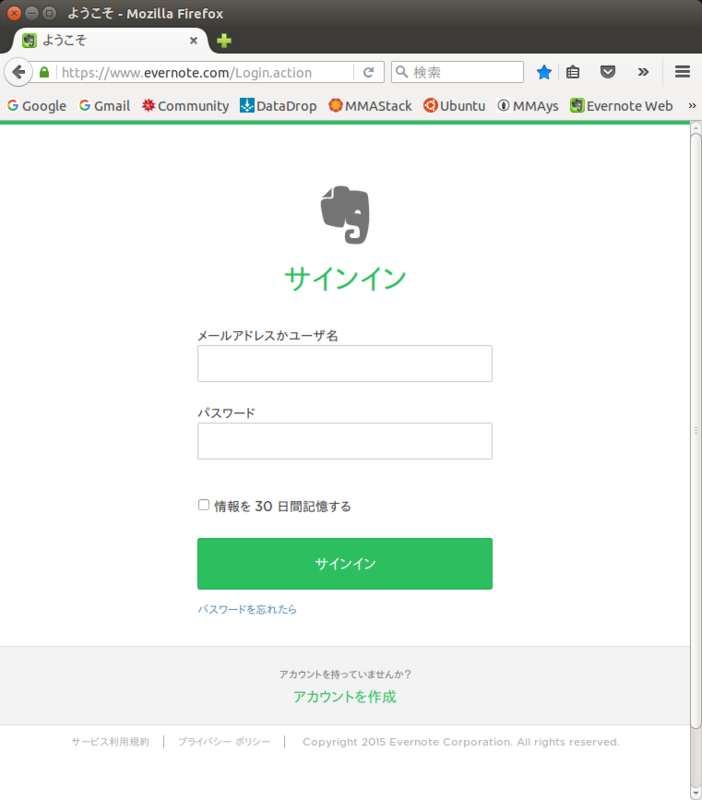Close the Firefox window

(x=14, y=13)
